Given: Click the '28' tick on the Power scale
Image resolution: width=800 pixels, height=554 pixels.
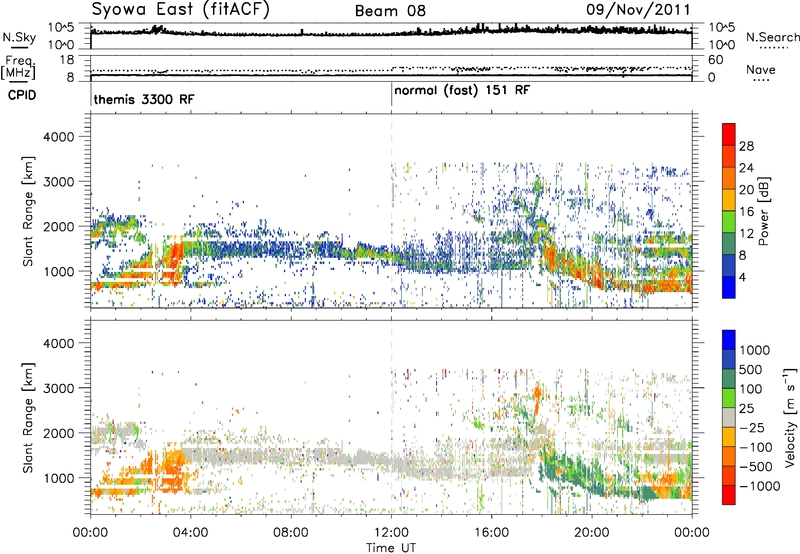Looking at the screenshot, I should point(746,146).
